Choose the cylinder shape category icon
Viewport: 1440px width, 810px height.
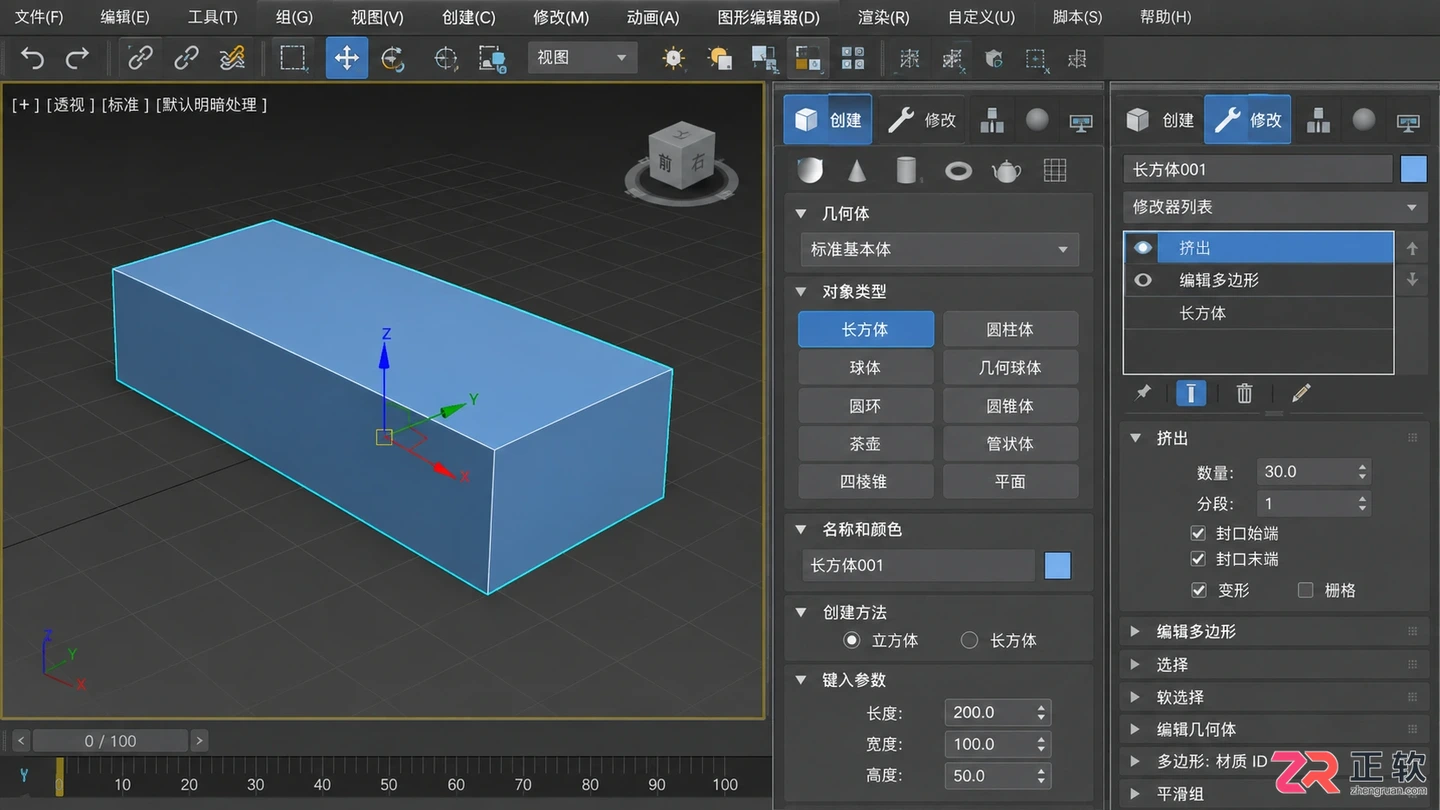pos(906,170)
